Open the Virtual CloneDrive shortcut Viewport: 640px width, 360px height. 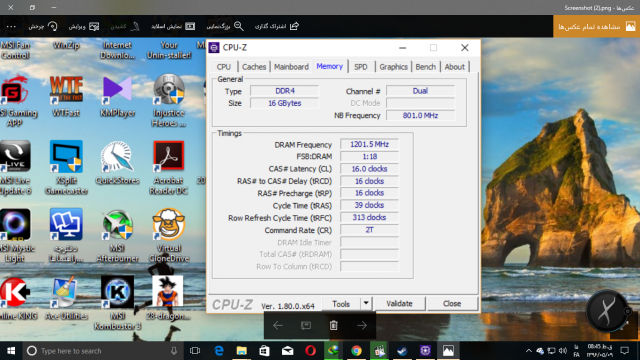[x=169, y=236]
